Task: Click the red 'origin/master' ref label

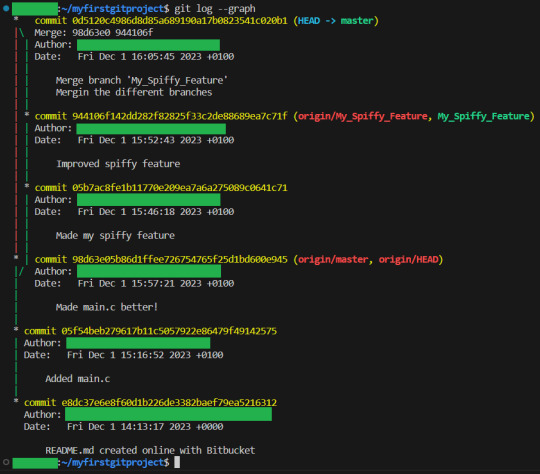Action: (x=333, y=259)
